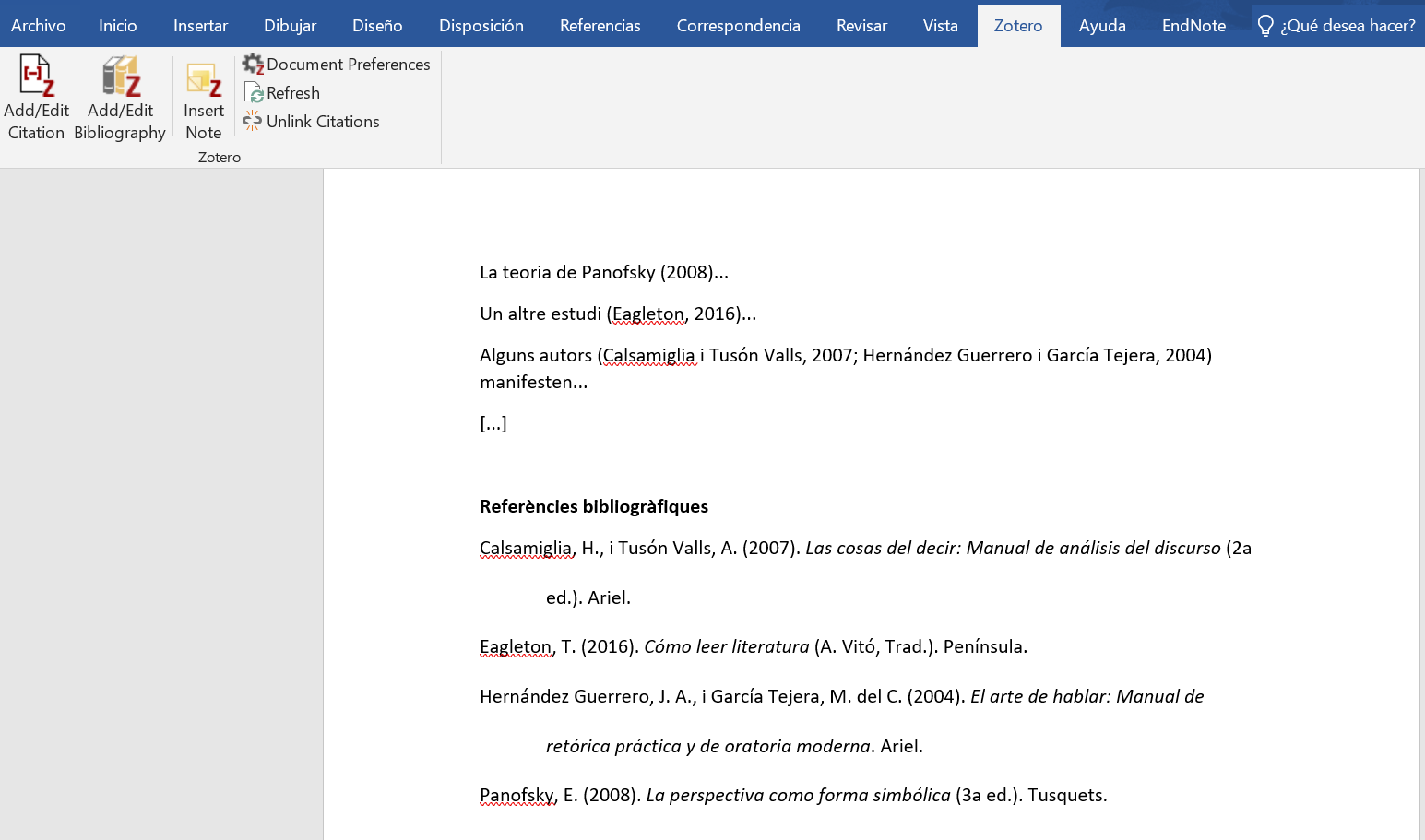Refresh the Zotero citations

pos(281,93)
